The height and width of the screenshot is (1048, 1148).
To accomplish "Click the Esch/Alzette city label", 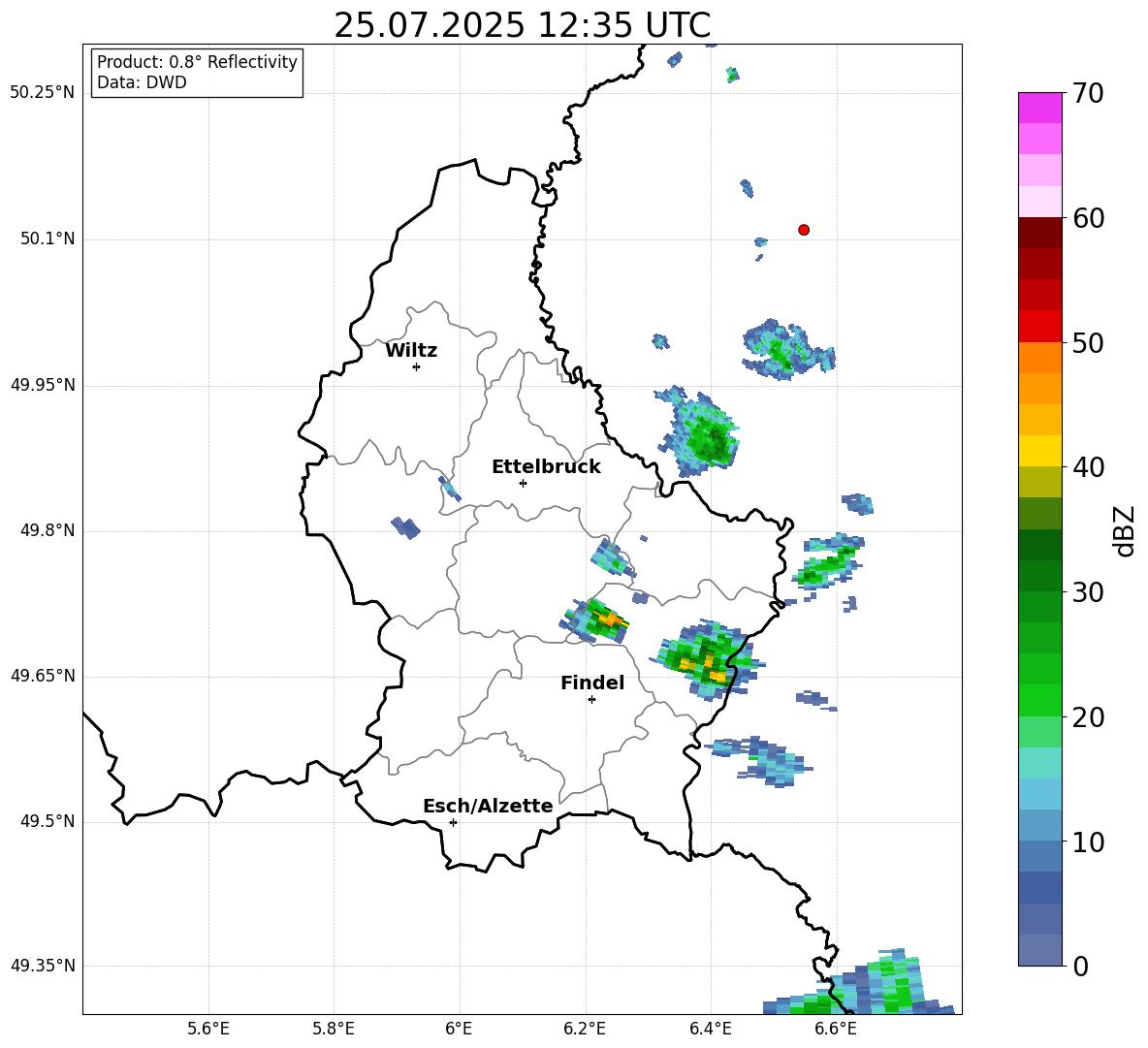I will pyautogui.click(x=488, y=806).
